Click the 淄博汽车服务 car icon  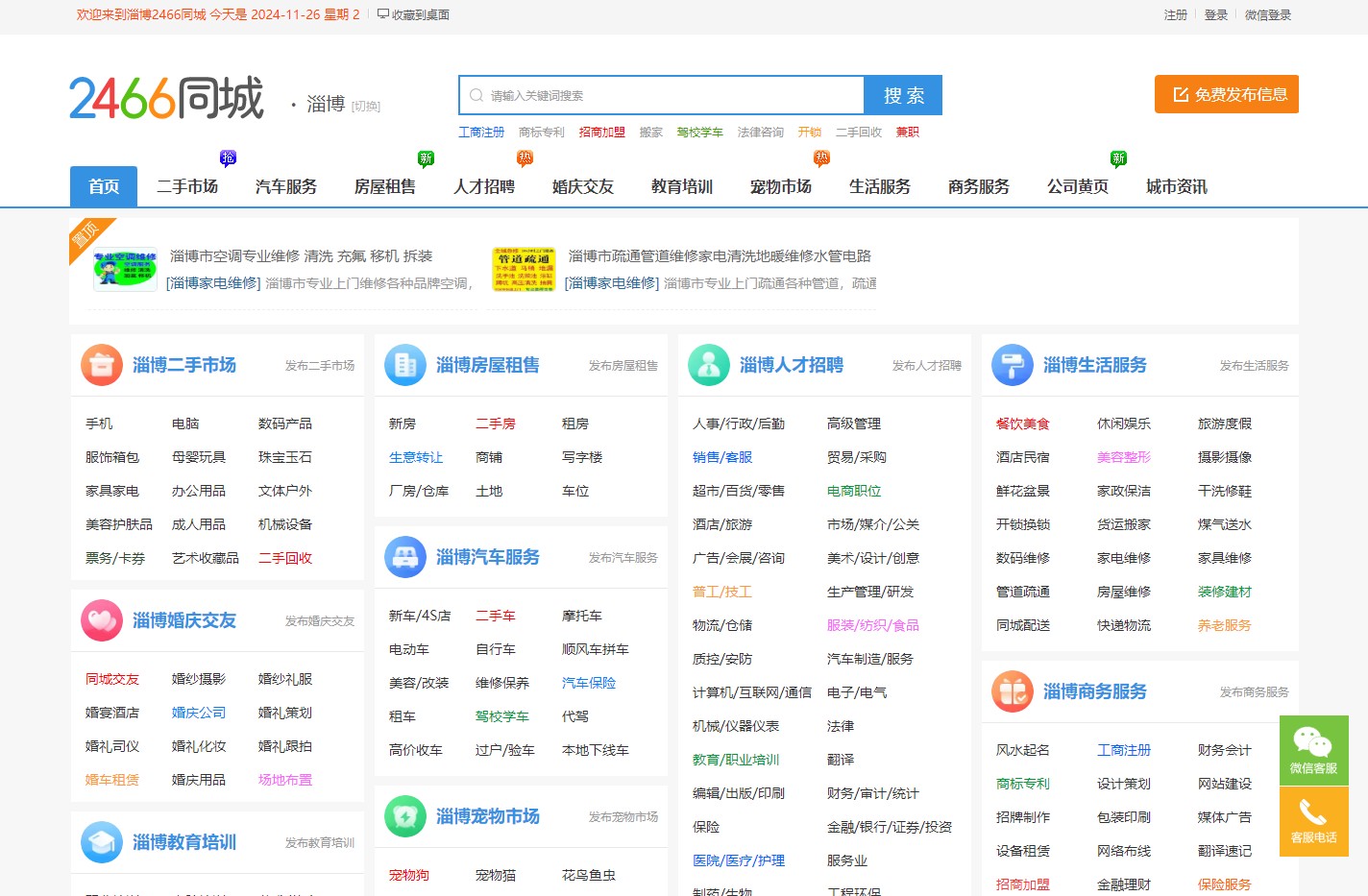coord(405,557)
